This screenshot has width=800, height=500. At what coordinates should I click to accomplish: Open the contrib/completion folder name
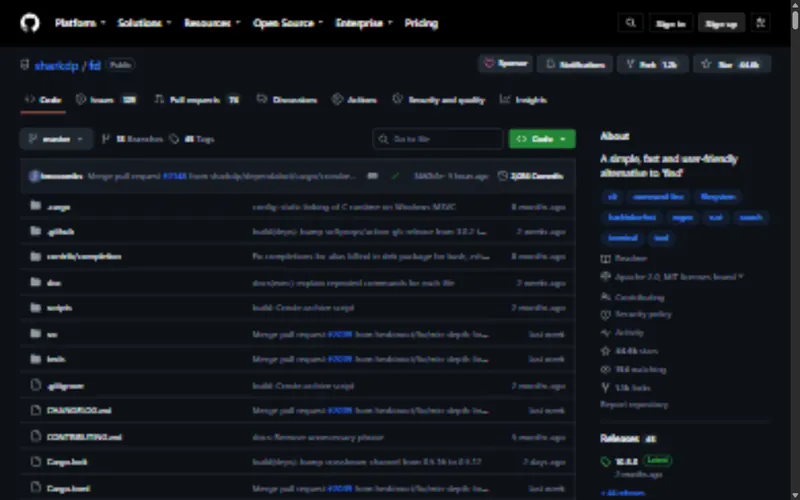(84, 257)
